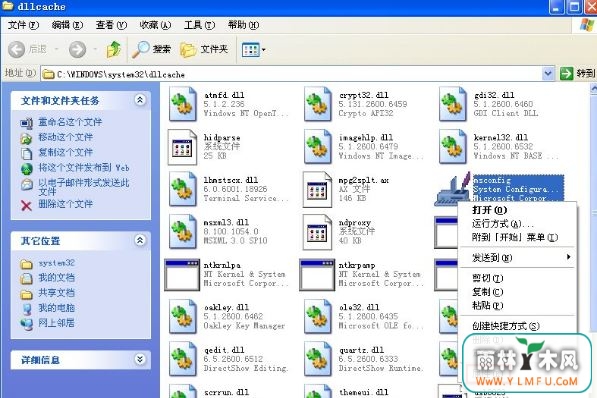Open the 帮助(H) menu
The image size is (597, 398).
(244, 25)
